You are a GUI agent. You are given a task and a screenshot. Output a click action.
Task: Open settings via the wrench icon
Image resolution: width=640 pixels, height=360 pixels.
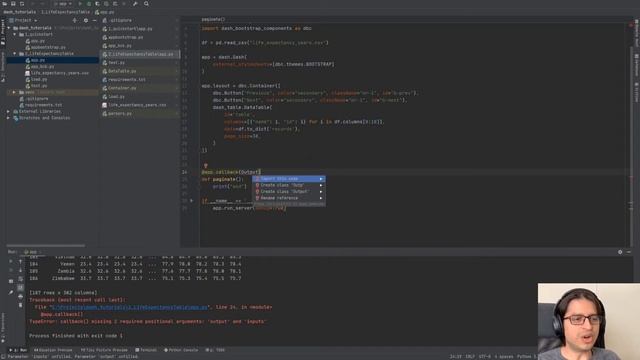135,4
